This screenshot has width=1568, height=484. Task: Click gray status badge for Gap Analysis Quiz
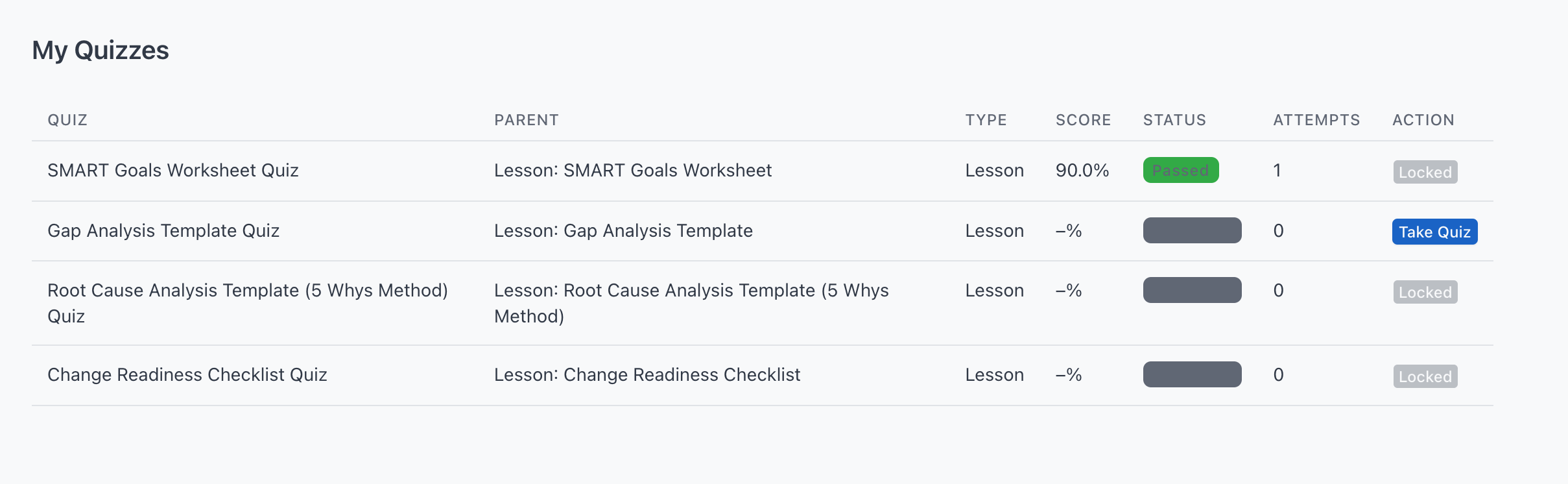tap(1192, 230)
